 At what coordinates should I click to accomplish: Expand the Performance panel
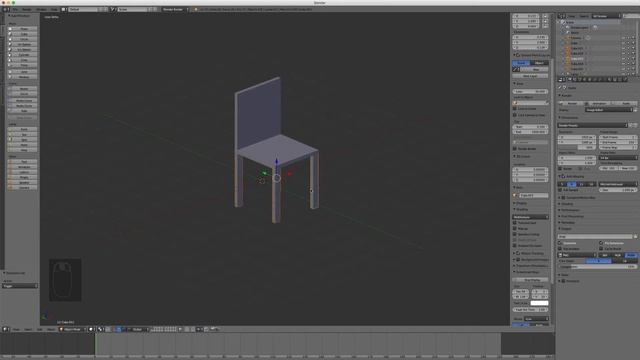click(570, 210)
